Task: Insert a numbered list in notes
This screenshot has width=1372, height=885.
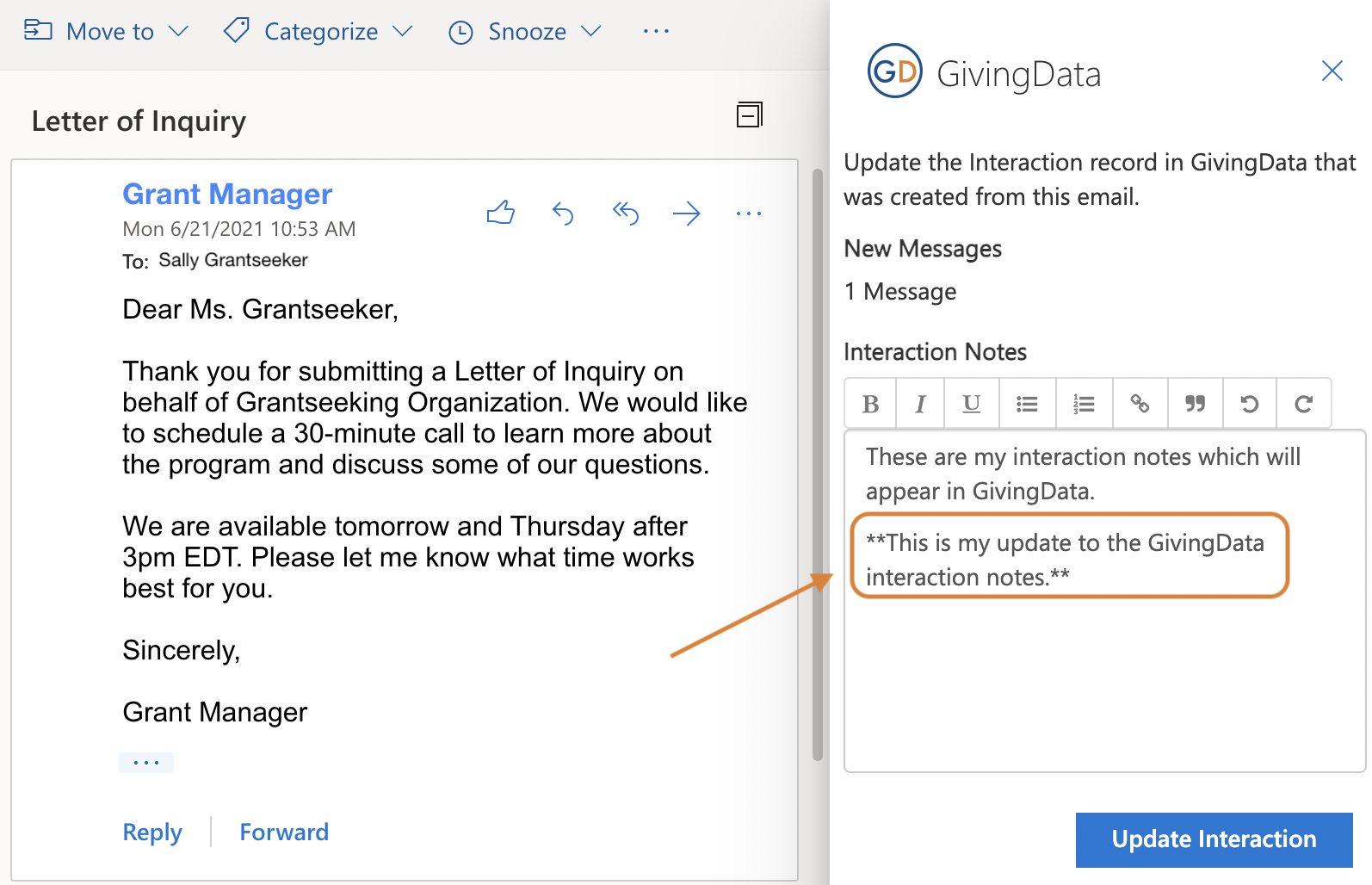Action: (1084, 403)
